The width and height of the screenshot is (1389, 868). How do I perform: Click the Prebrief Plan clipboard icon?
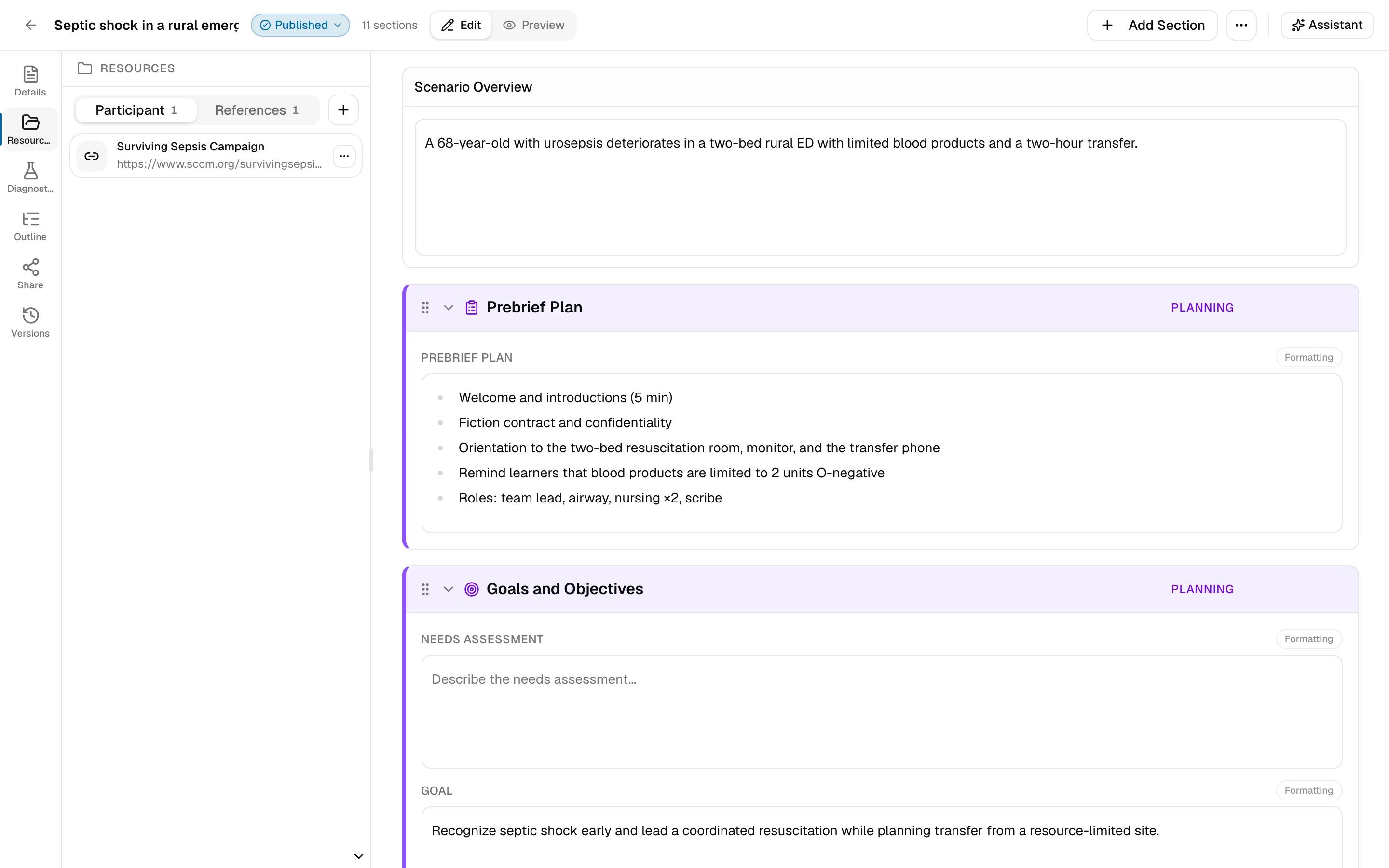click(x=471, y=308)
